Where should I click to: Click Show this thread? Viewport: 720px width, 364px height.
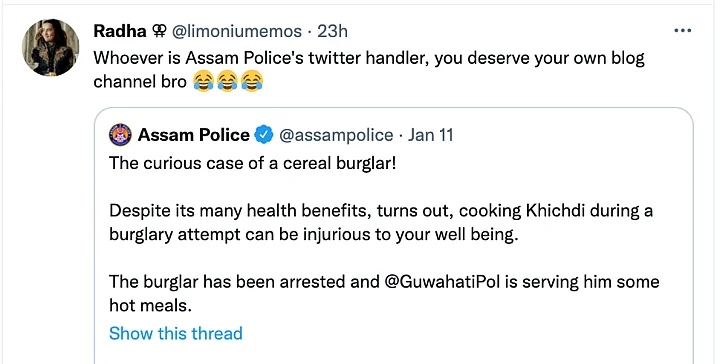pos(176,333)
